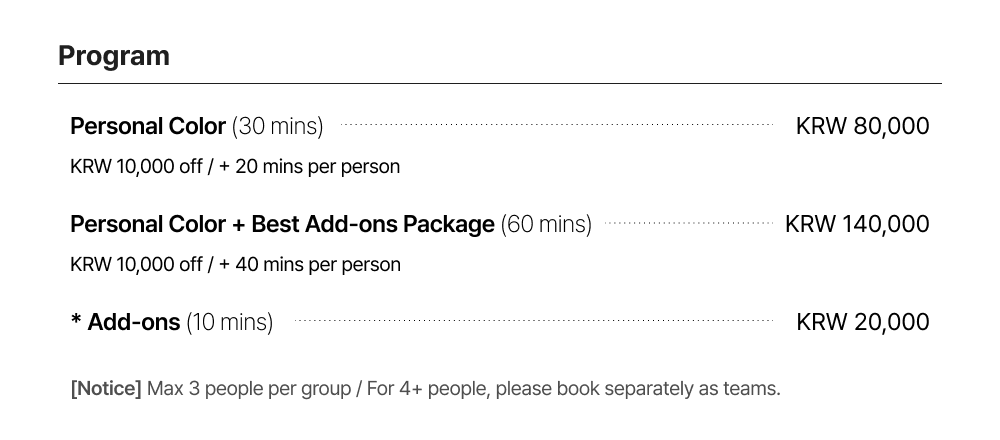The image size is (1000, 440).
Task: Click the 'Max 3 people per group' text
Action: [249, 388]
